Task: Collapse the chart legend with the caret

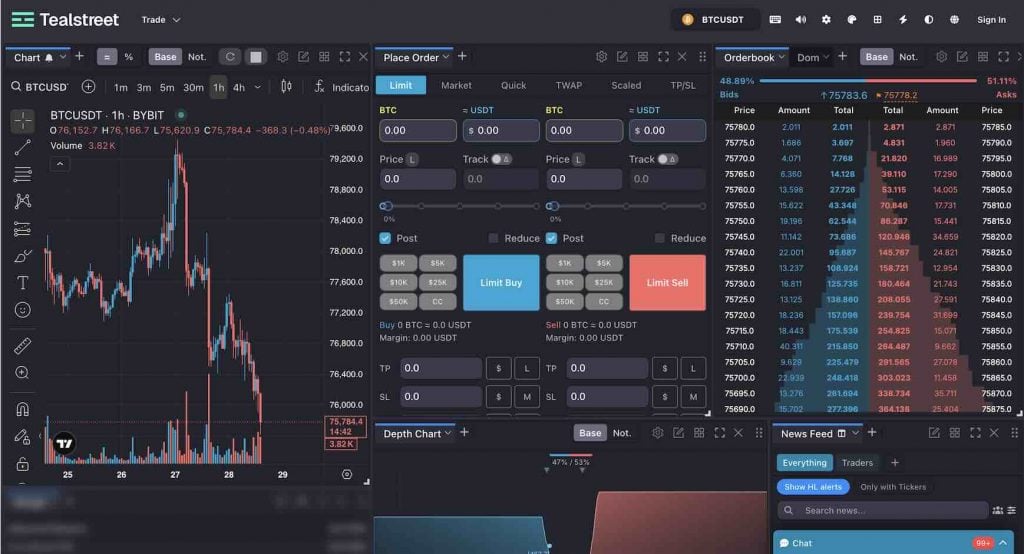Action: click(x=60, y=164)
